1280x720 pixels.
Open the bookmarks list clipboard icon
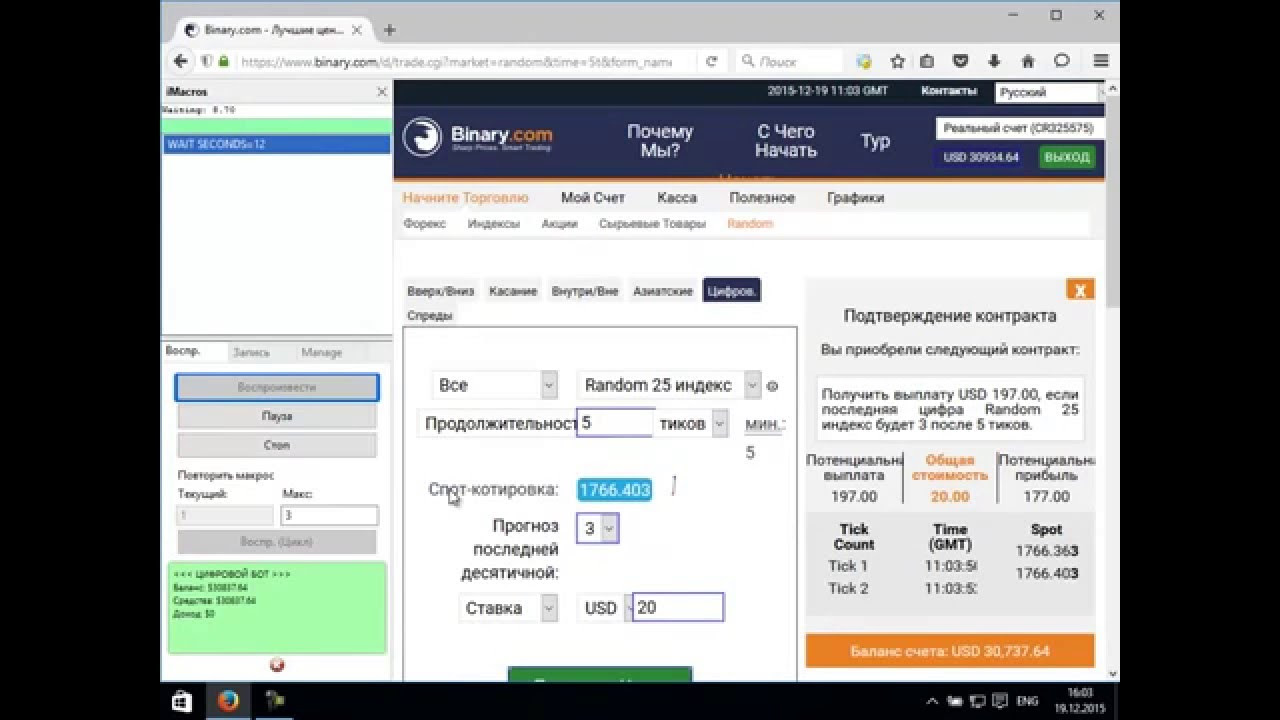pos(927,61)
